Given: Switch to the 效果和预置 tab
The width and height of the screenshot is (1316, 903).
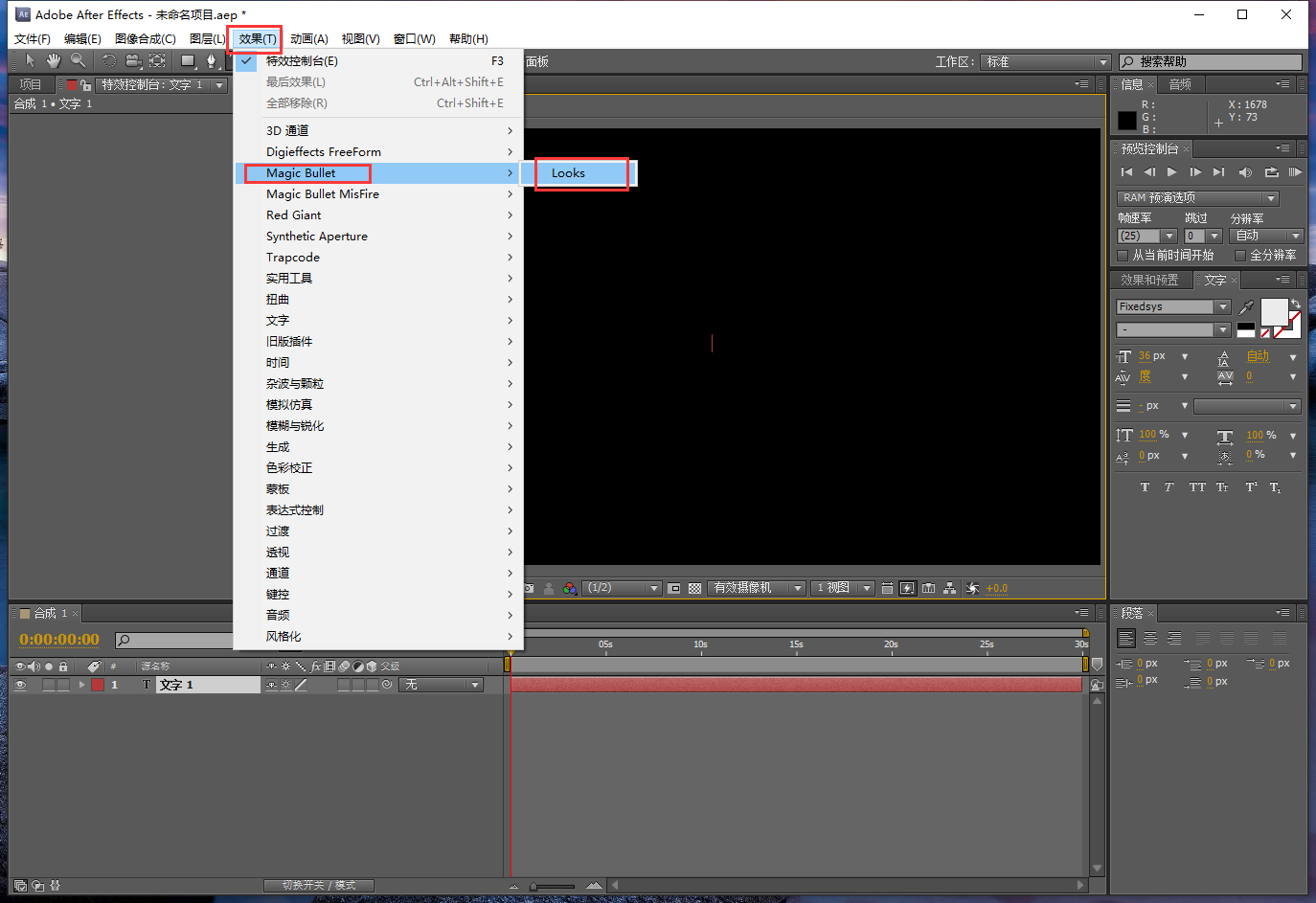Looking at the screenshot, I should click(x=1149, y=281).
